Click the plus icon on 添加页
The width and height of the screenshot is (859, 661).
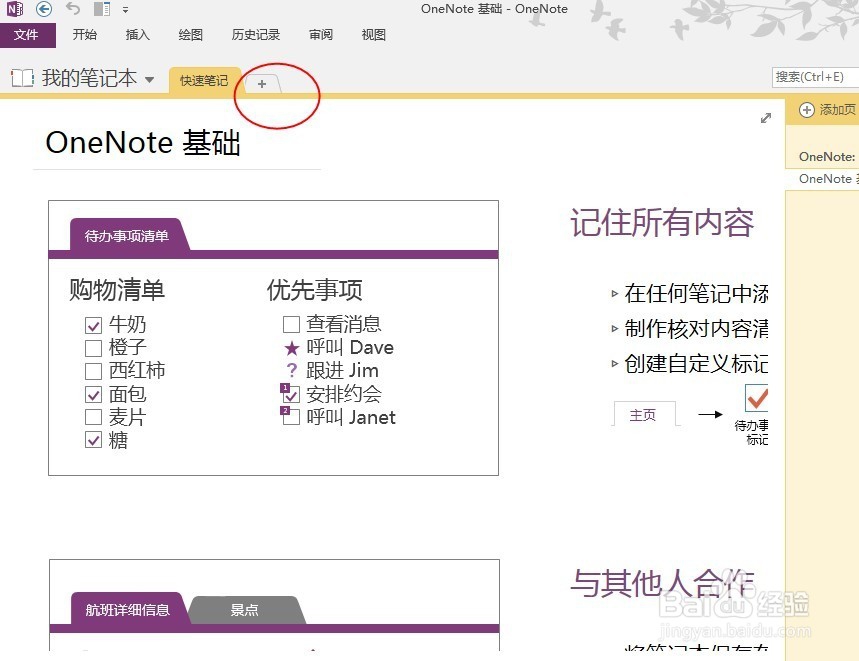806,111
